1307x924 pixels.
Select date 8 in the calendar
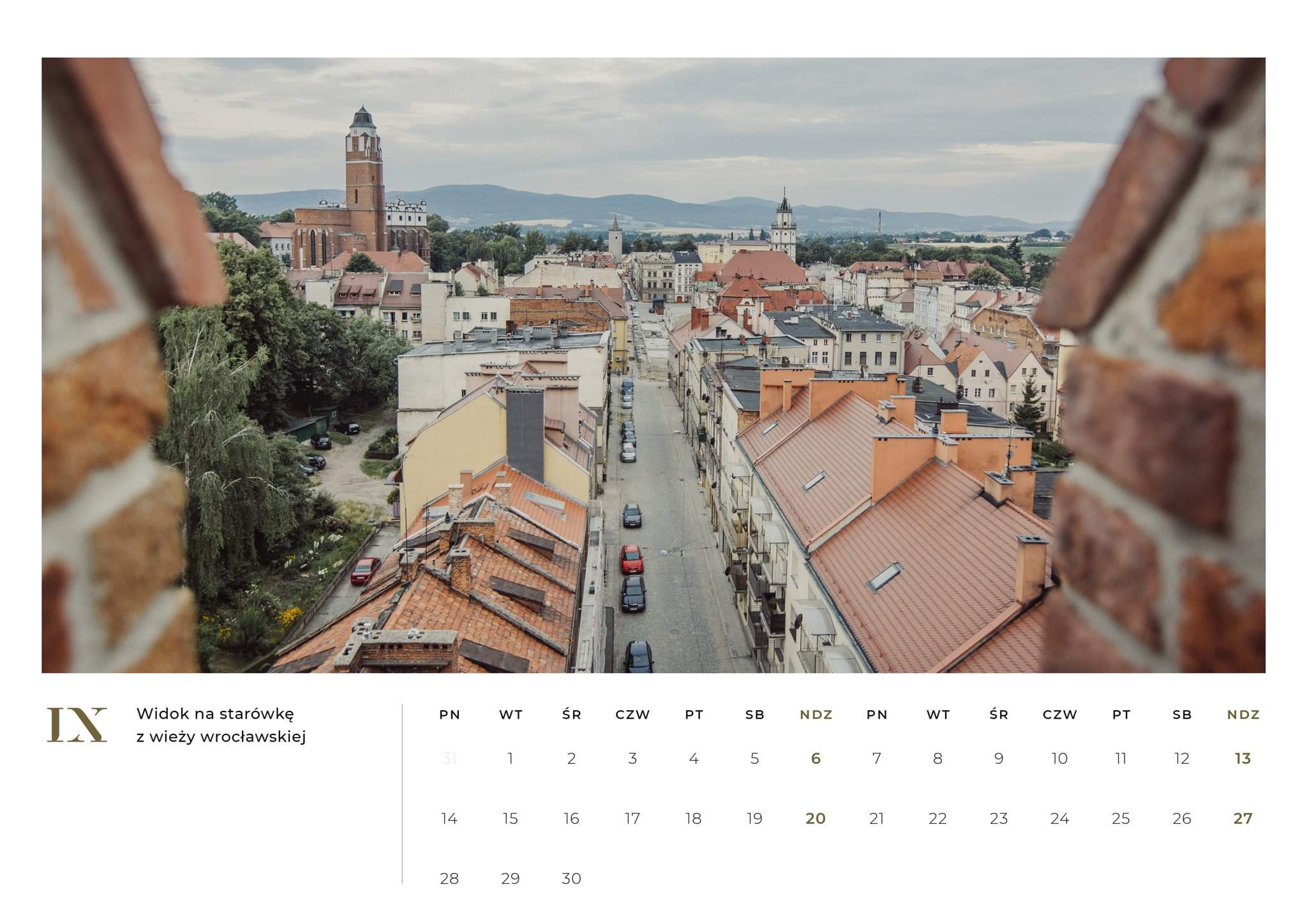tap(937, 759)
